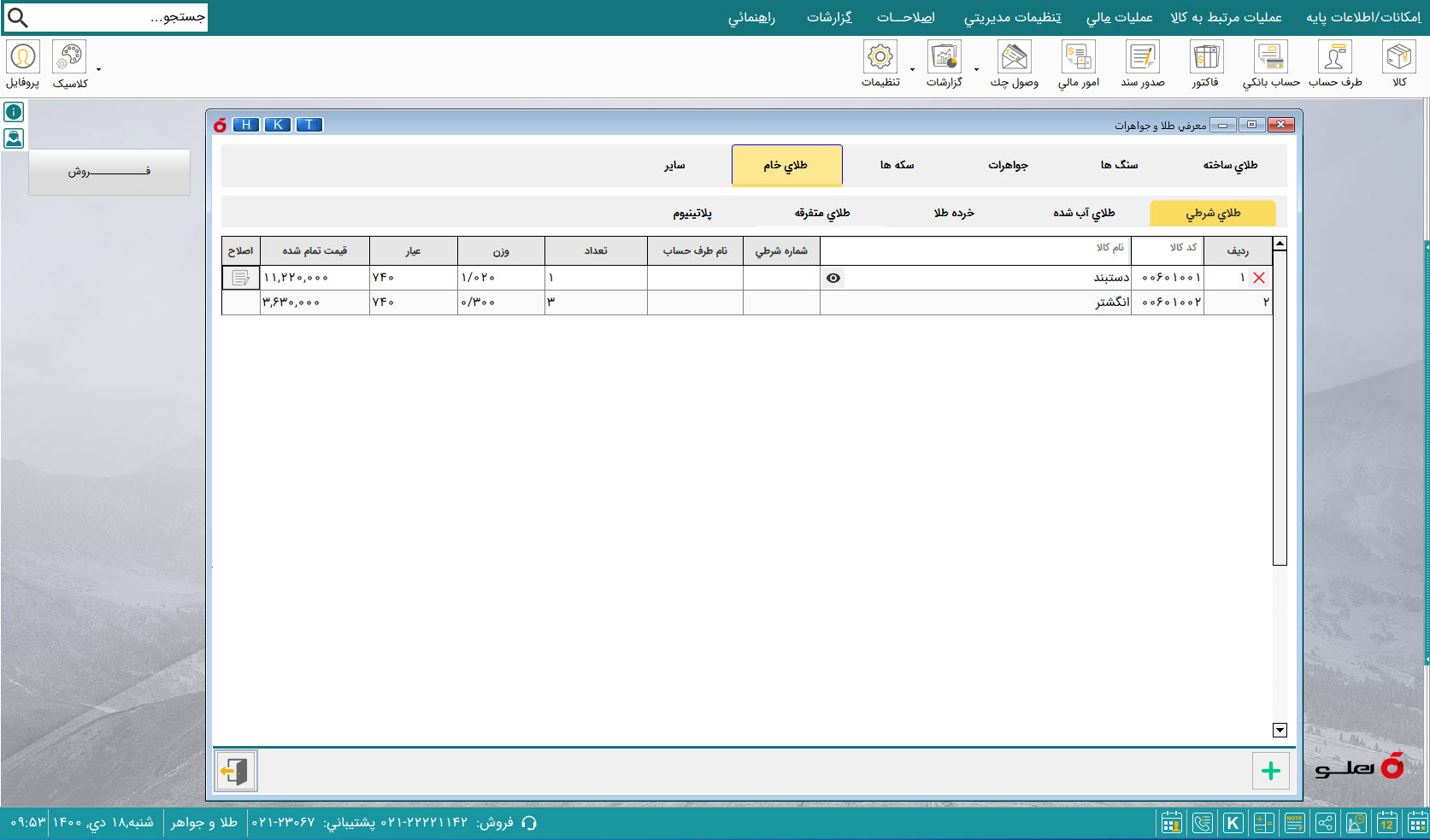Click the red X delete on row 1
The height and width of the screenshot is (840, 1430).
pos(1258,278)
